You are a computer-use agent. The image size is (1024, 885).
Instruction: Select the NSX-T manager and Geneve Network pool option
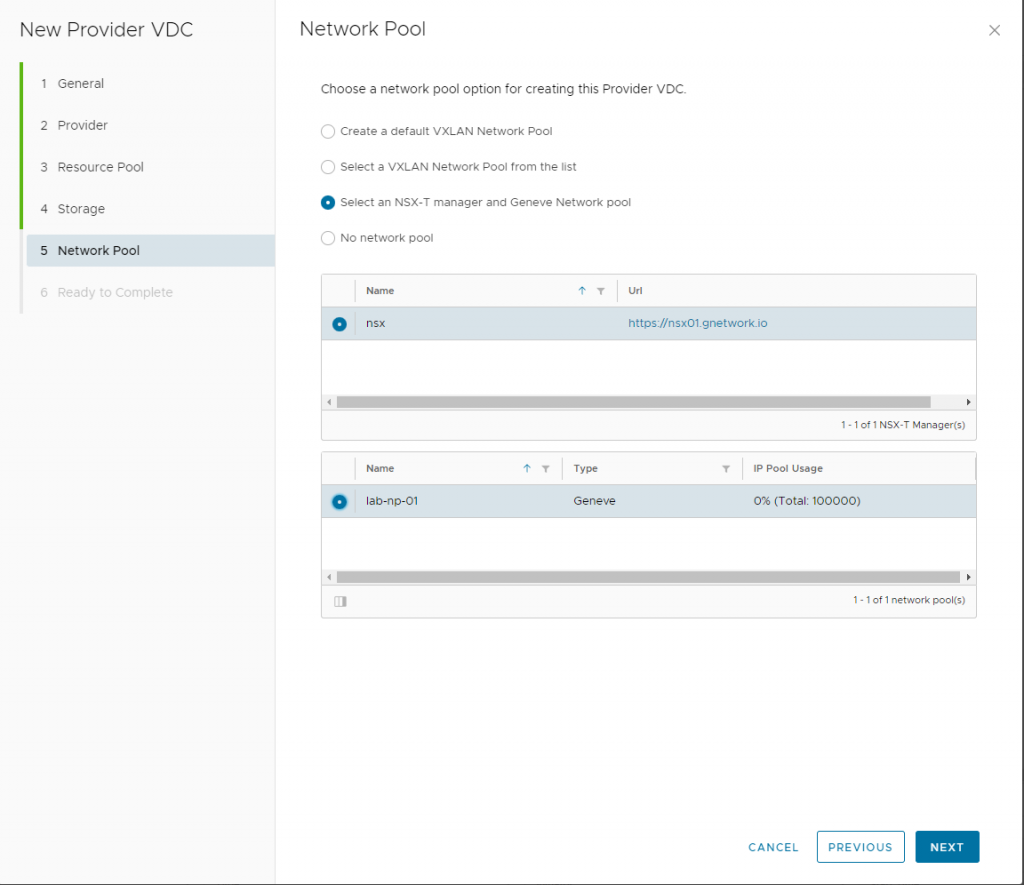328,202
